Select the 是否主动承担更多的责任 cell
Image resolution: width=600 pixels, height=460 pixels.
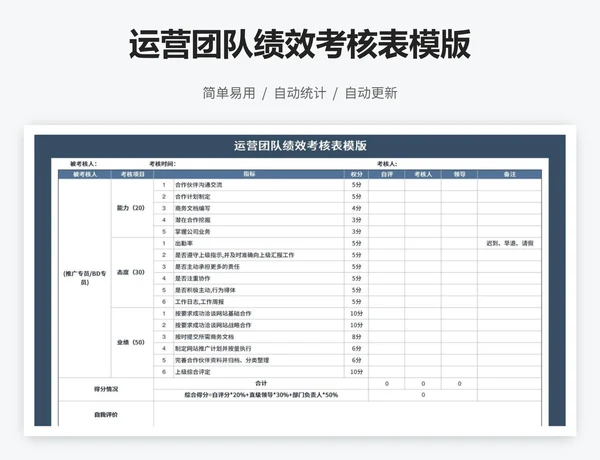pos(259,267)
